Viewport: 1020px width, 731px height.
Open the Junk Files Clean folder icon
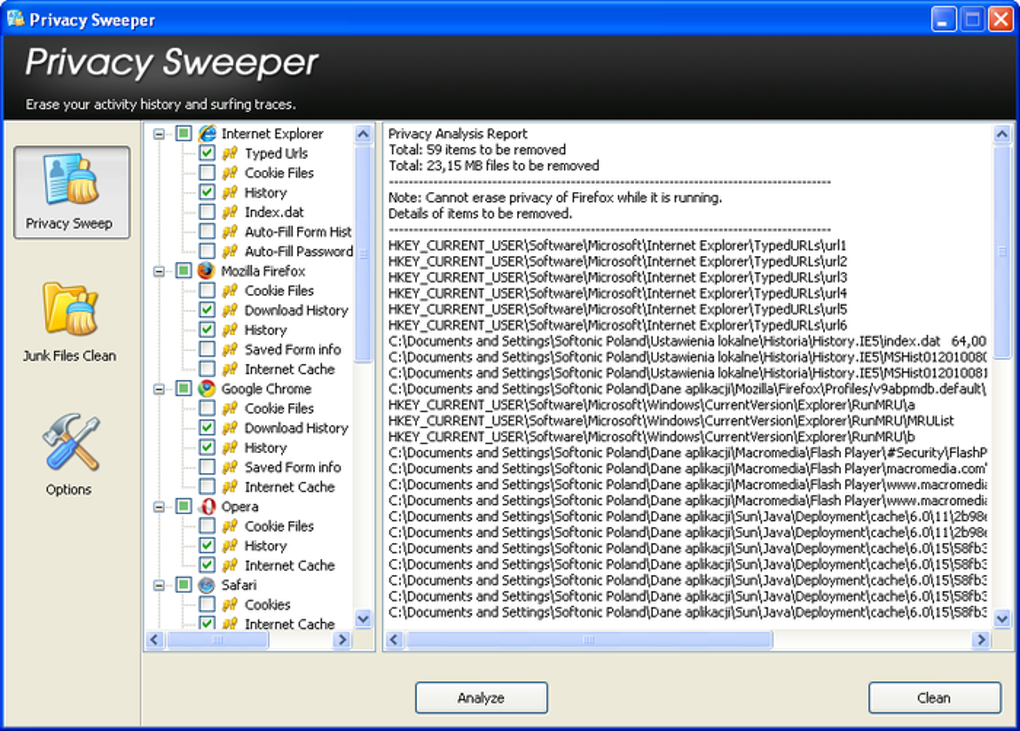click(x=70, y=308)
